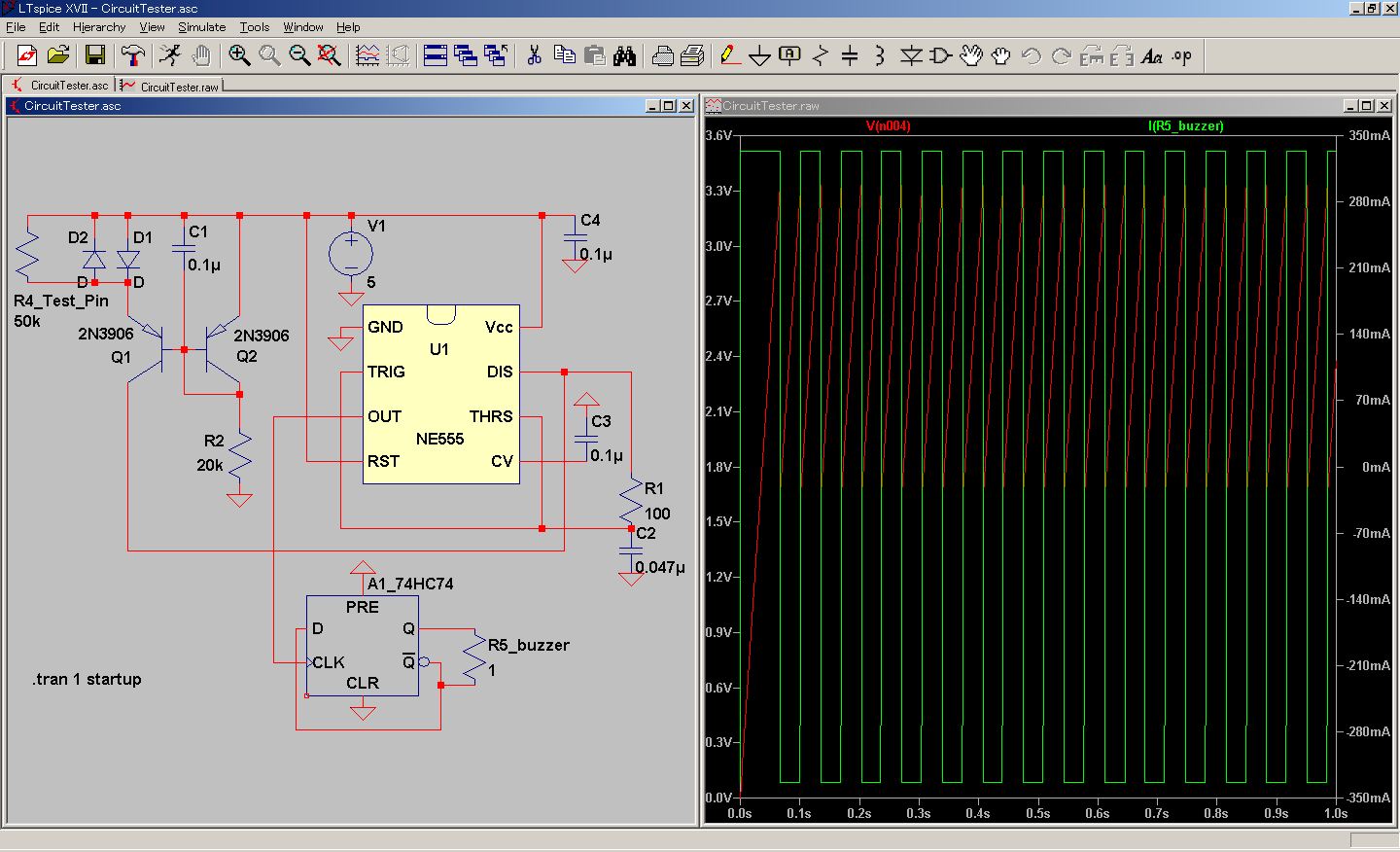The width and height of the screenshot is (1400, 852).
Task: Place a Ground symbol from toolbar
Action: pos(759,55)
